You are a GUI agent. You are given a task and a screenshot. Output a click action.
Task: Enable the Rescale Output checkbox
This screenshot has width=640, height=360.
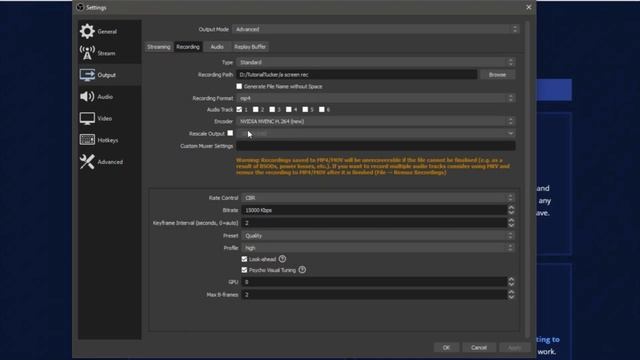point(230,133)
